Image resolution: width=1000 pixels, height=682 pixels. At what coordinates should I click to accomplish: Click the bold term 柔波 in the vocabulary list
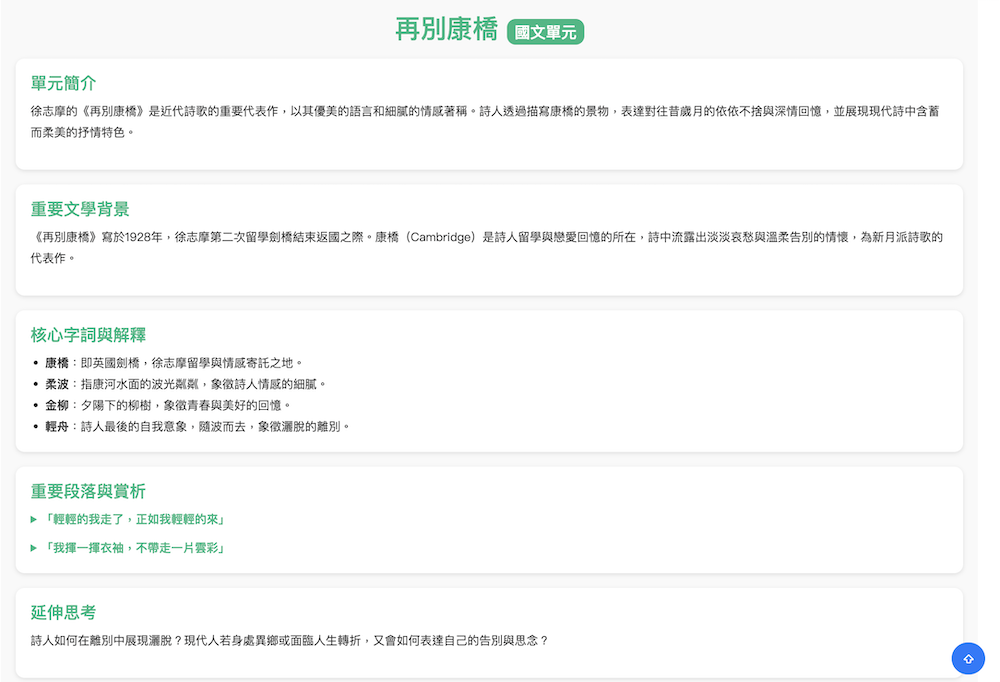[x=57, y=384]
